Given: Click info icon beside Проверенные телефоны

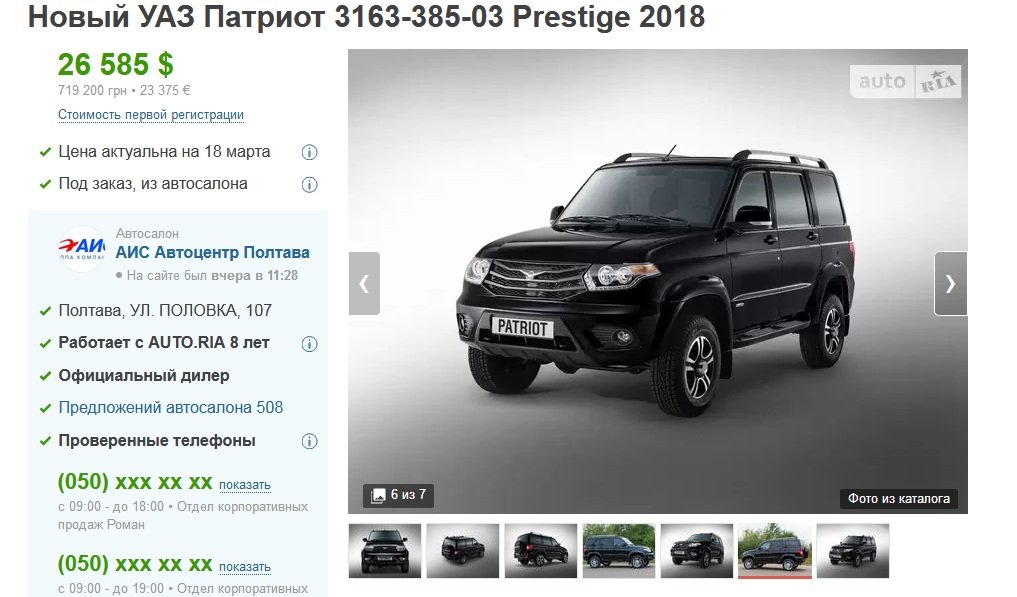Looking at the screenshot, I should click(309, 441).
